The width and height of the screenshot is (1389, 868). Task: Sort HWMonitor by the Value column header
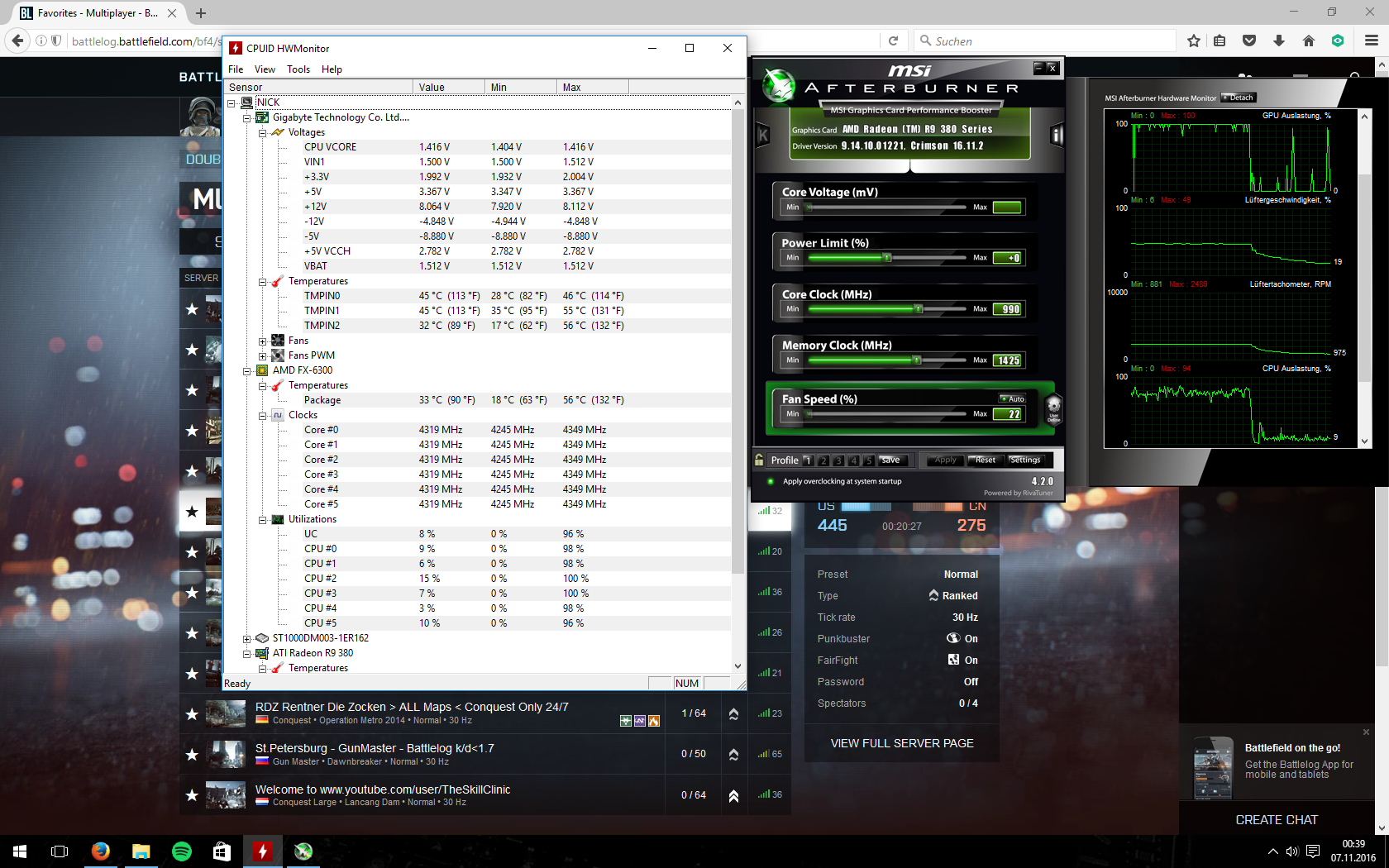[448, 87]
